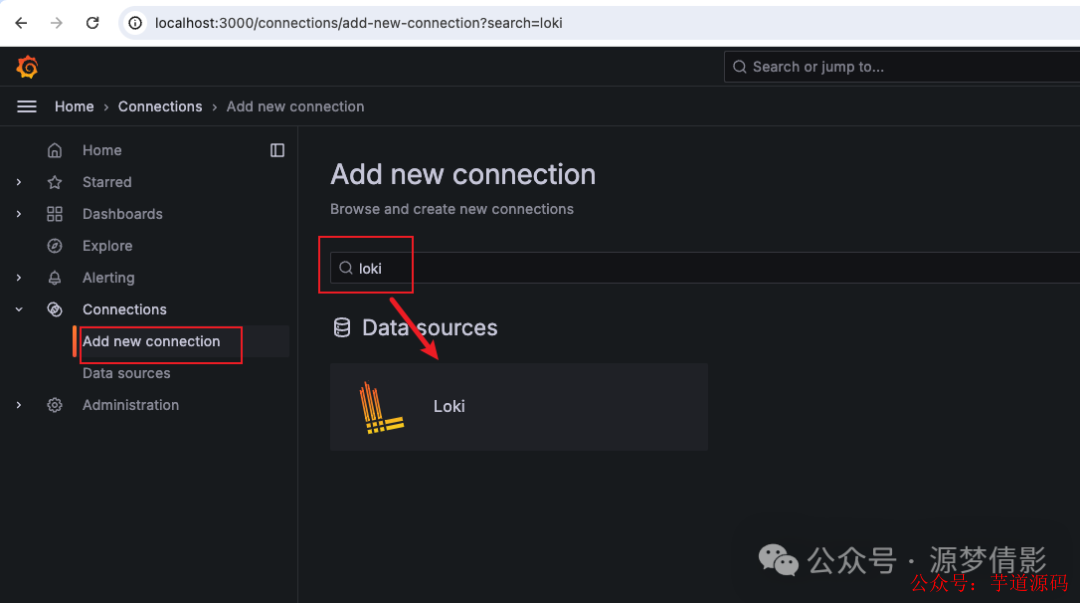Screen dimensions: 1080x603
Task: Open Connections in the sidebar
Action: click(x=125, y=309)
